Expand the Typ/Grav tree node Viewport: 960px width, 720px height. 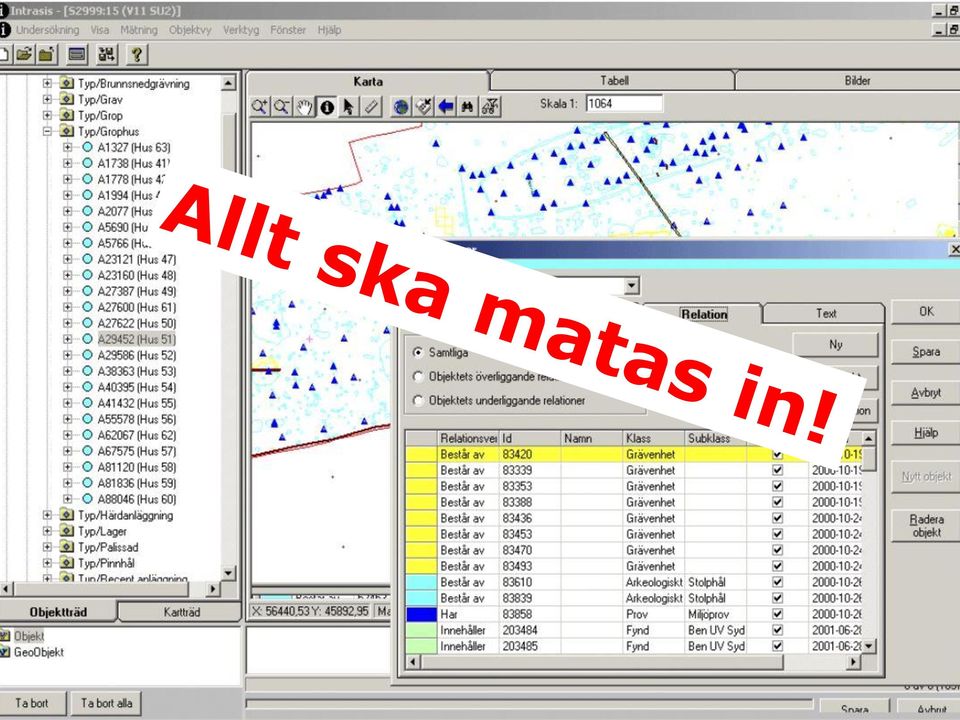pyautogui.click(x=47, y=99)
